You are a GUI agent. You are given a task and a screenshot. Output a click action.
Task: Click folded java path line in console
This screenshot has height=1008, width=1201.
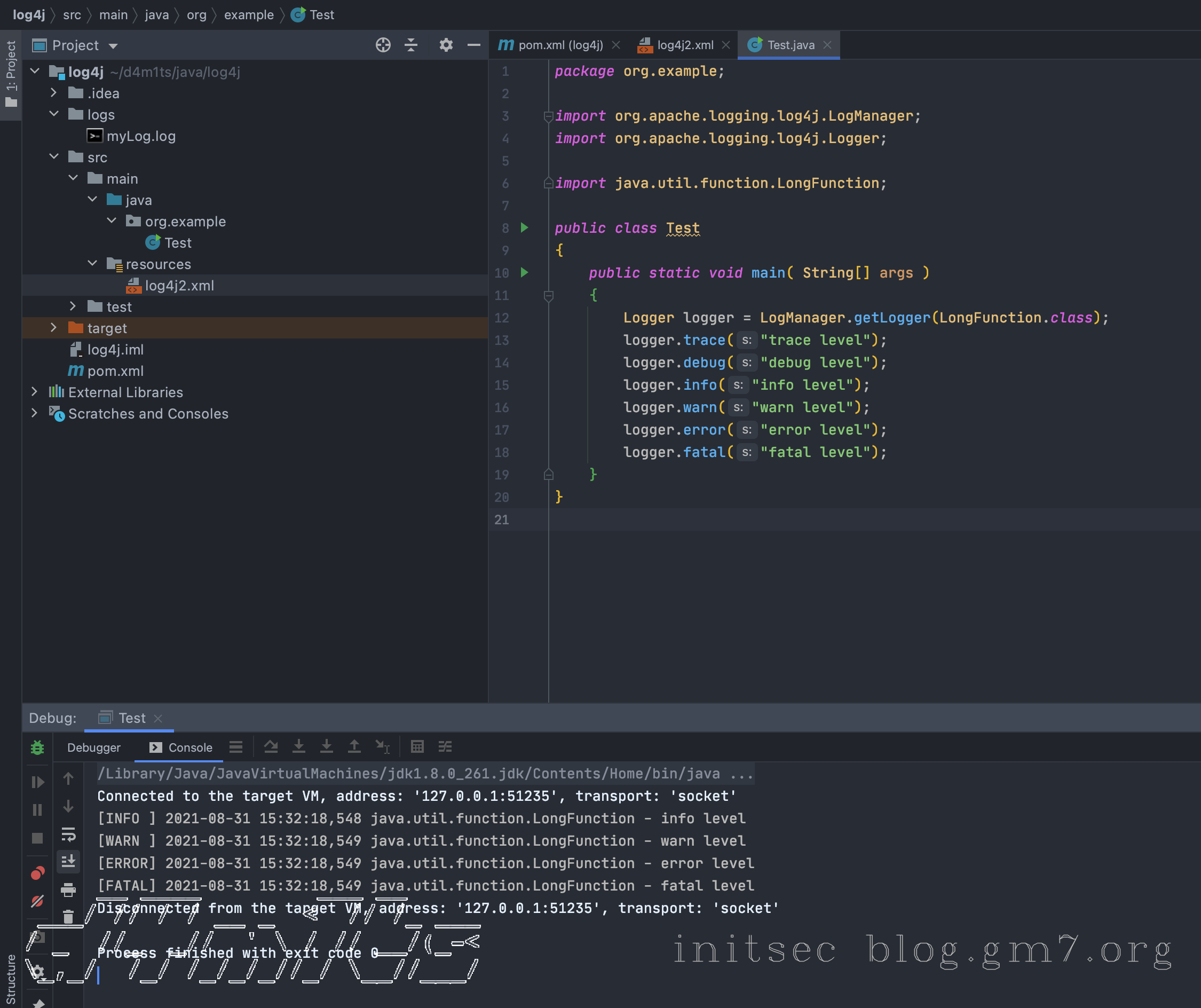(408, 774)
